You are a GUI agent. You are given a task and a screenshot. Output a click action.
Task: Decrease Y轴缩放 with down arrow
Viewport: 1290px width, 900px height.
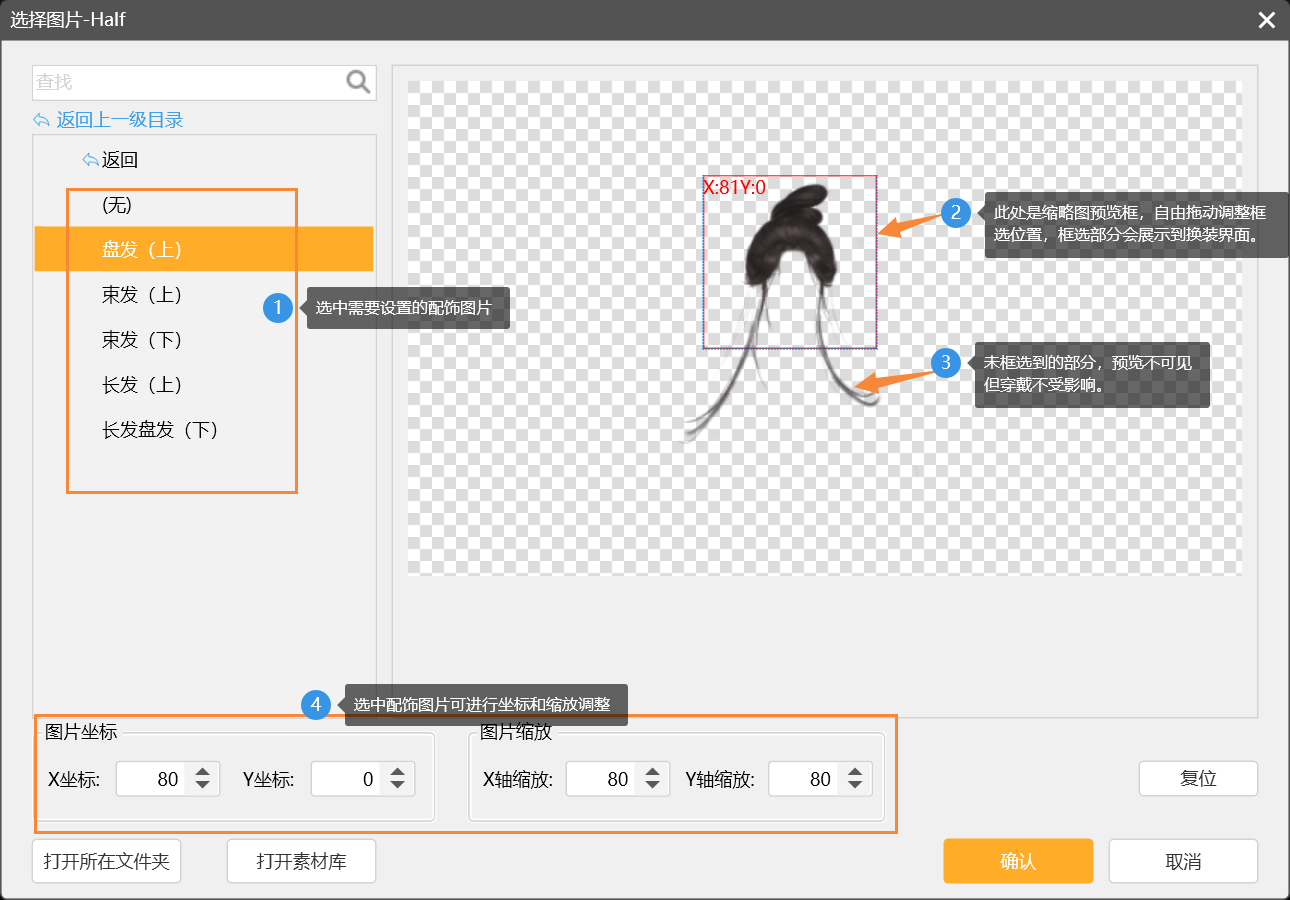point(855,786)
